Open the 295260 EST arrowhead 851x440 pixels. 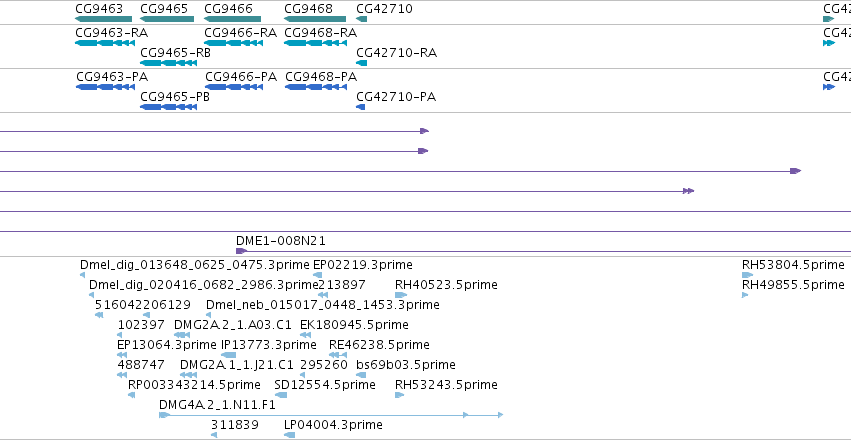[x=303, y=375]
